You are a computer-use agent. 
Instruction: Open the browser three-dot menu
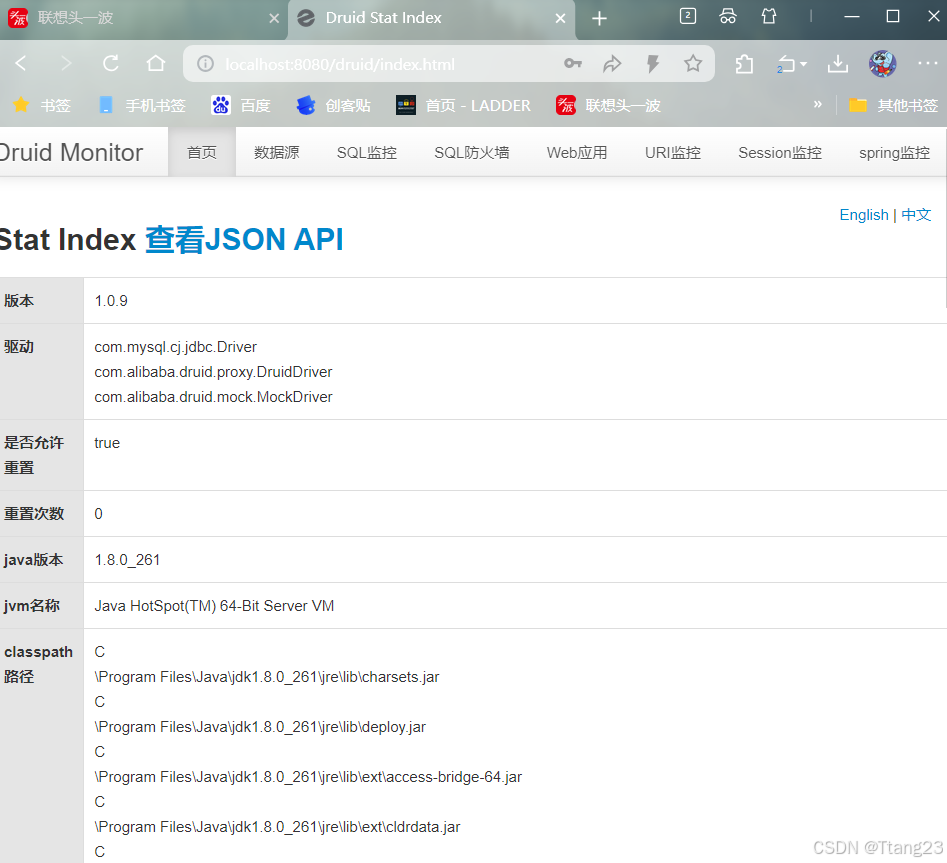(x=927, y=63)
